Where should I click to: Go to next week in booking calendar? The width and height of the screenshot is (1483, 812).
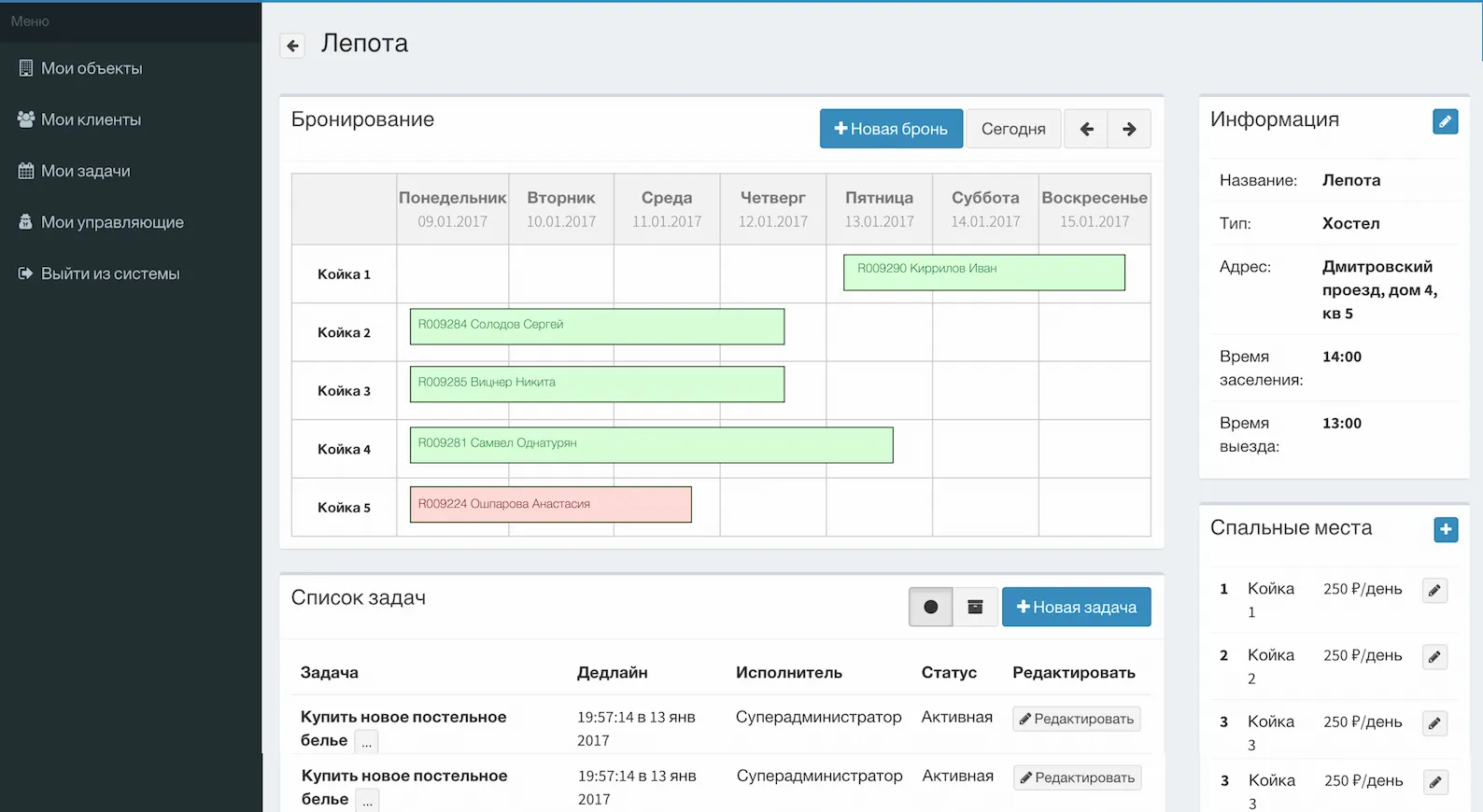[1129, 129]
